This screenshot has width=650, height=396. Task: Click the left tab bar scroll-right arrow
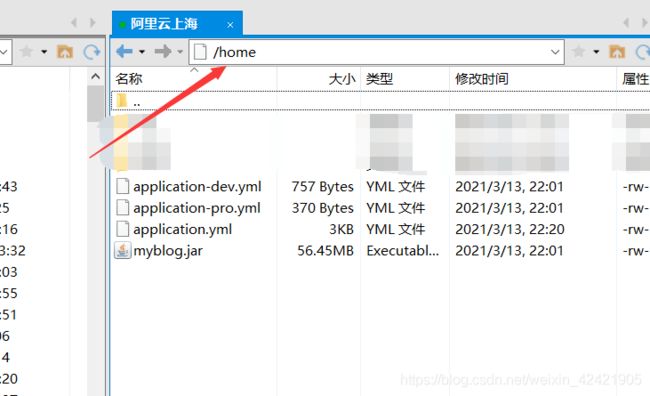pyautogui.click(x=93, y=22)
